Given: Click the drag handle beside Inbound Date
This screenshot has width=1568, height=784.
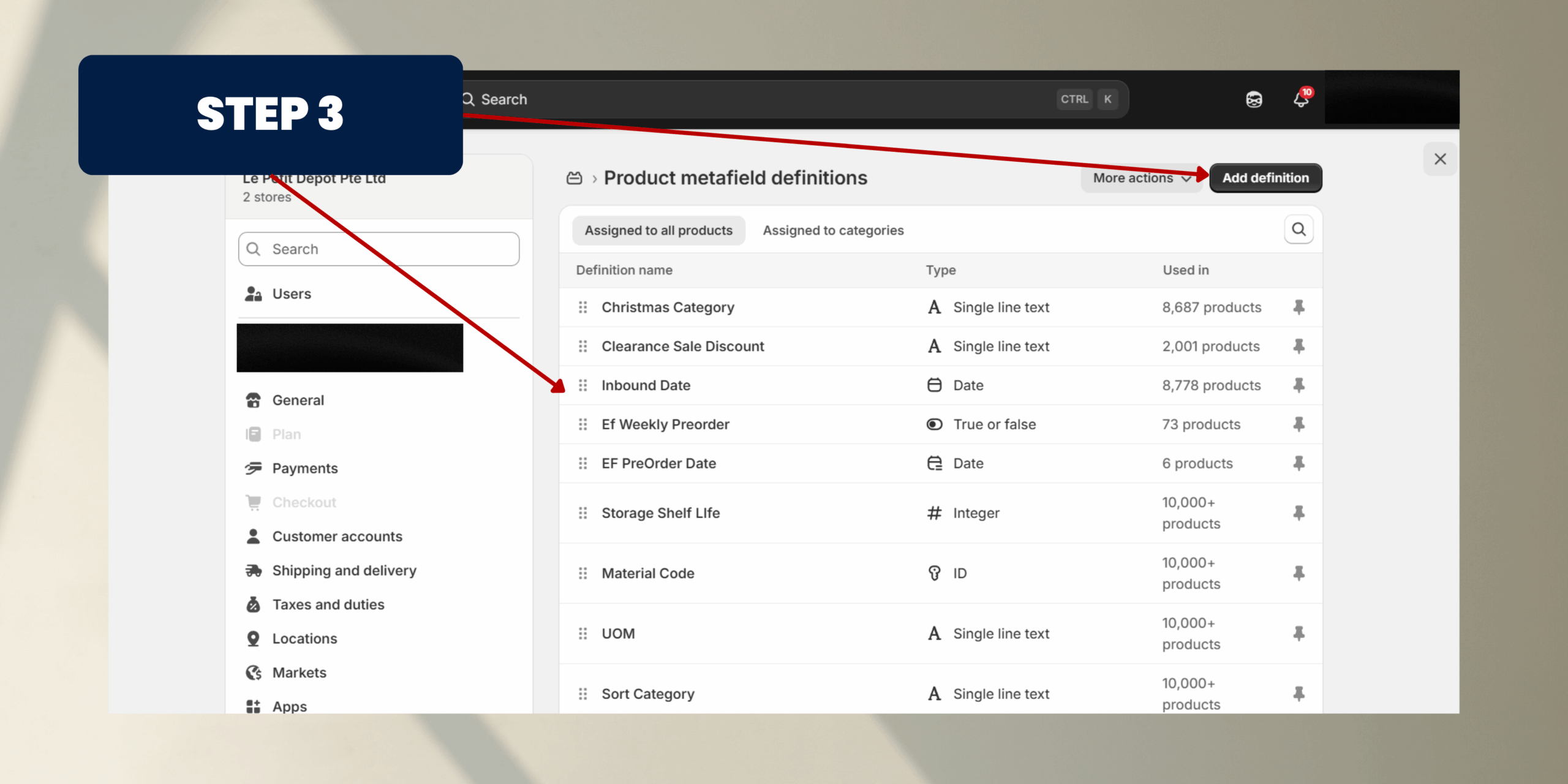Looking at the screenshot, I should [582, 385].
